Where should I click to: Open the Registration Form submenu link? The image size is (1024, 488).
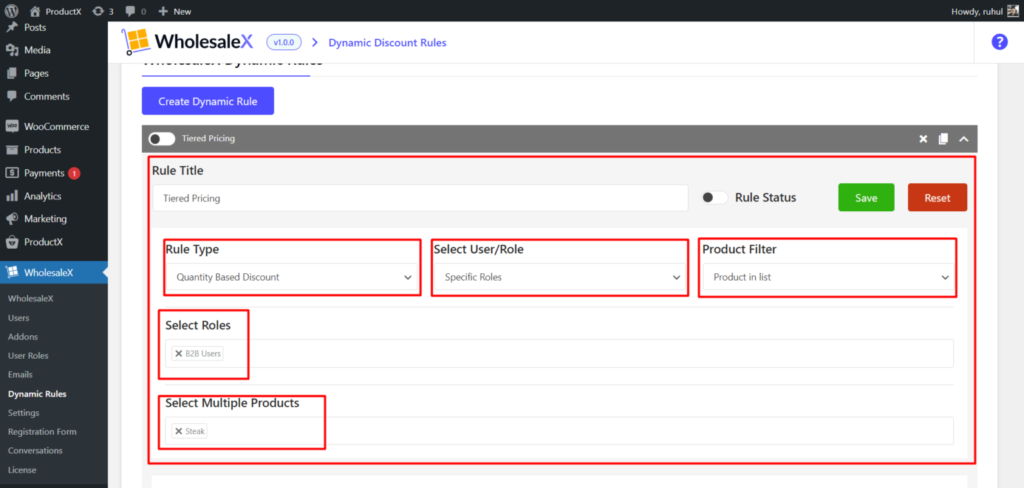pos(42,432)
